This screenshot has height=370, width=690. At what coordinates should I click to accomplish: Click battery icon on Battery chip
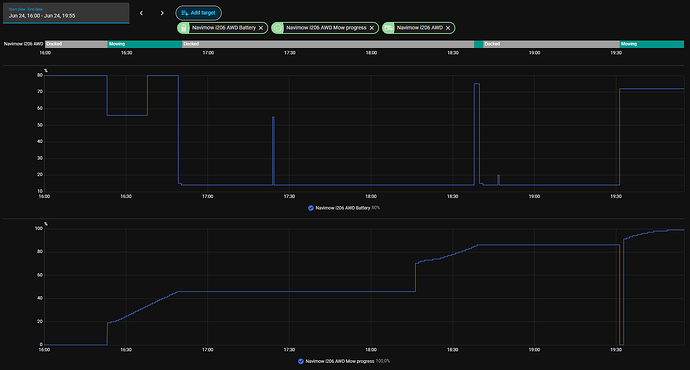click(x=184, y=28)
